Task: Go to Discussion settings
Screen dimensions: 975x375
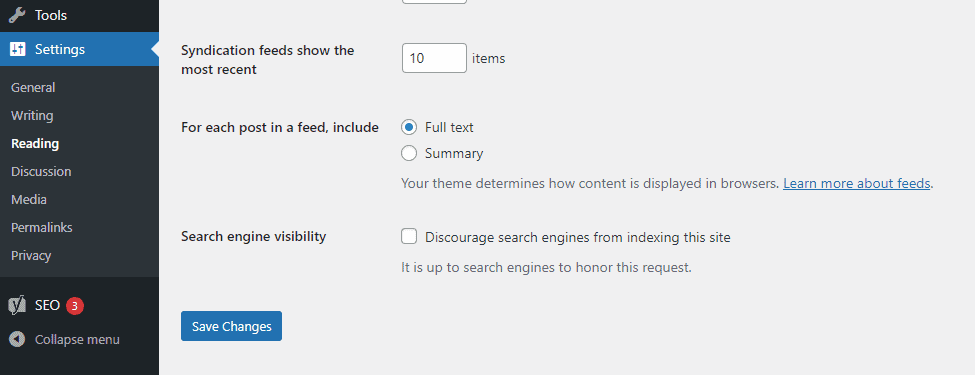Action: tap(41, 172)
